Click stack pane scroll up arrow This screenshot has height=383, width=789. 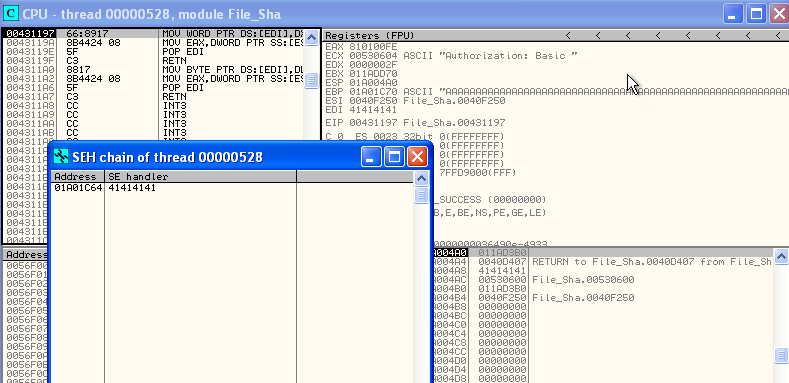pos(781,256)
